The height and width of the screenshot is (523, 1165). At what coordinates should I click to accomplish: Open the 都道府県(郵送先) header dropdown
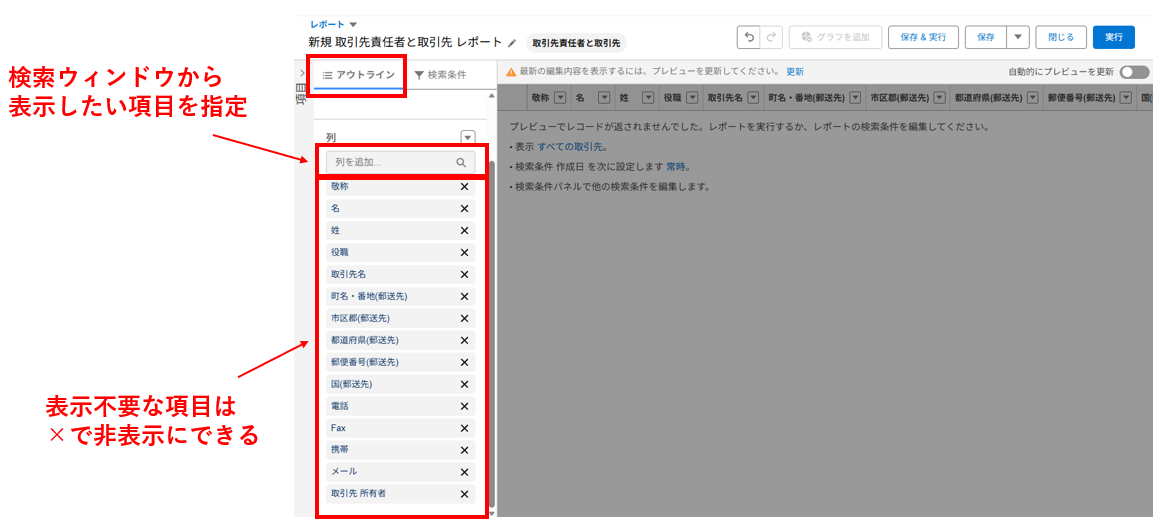[1031, 97]
